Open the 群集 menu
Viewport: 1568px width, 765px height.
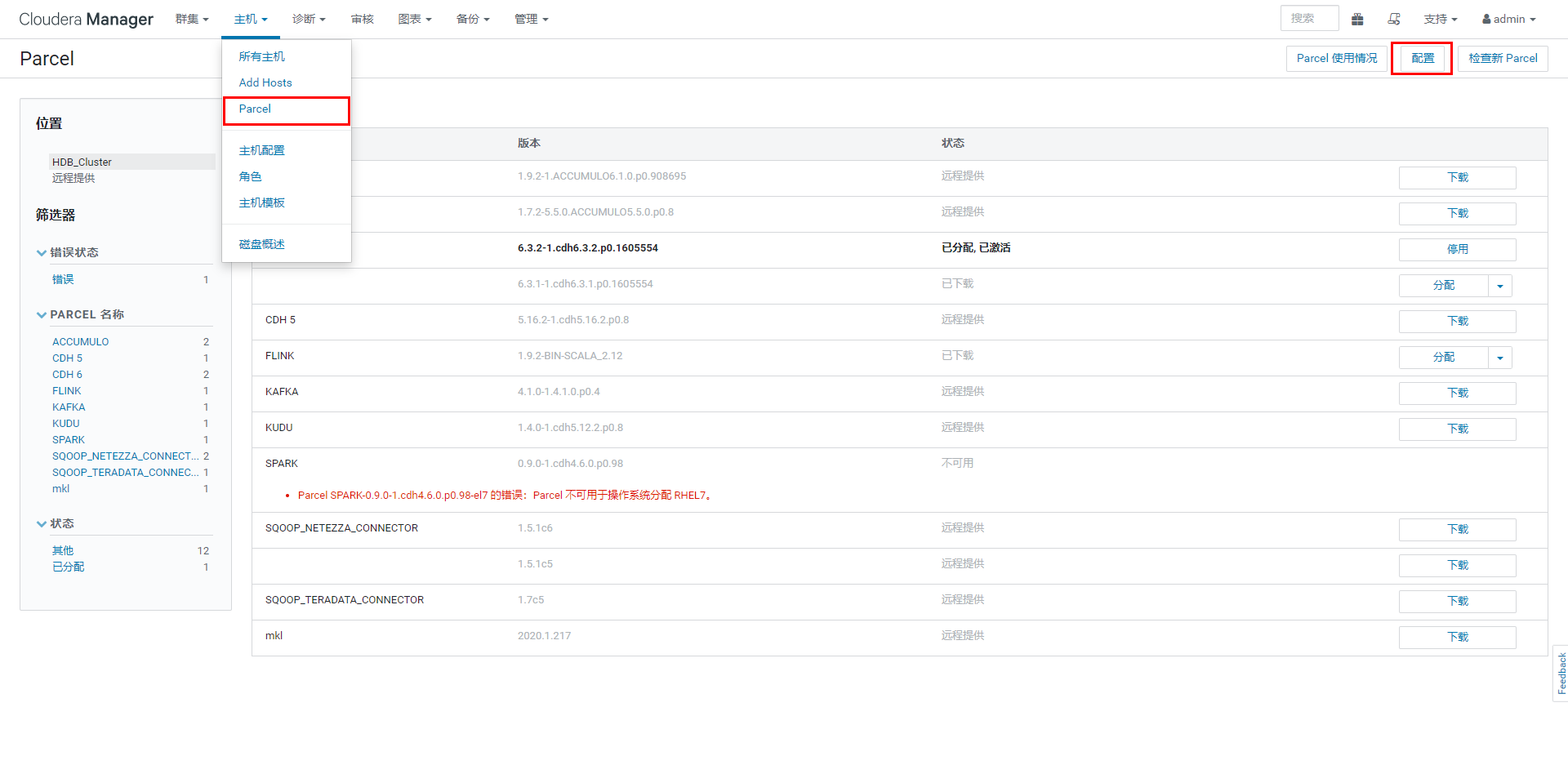[x=192, y=19]
